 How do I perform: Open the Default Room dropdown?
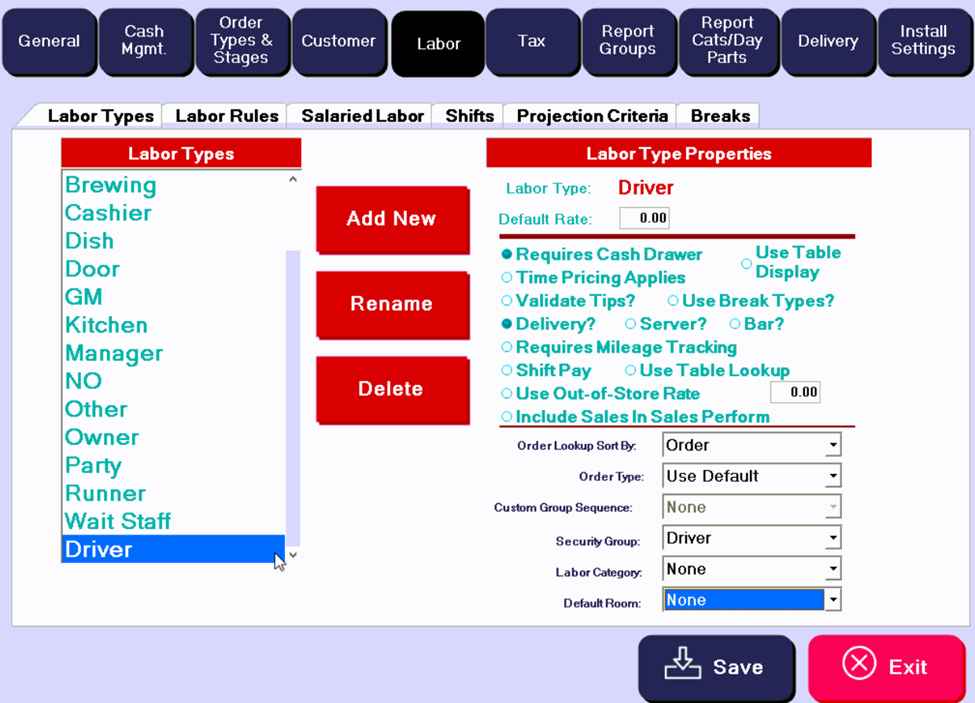coord(752,600)
